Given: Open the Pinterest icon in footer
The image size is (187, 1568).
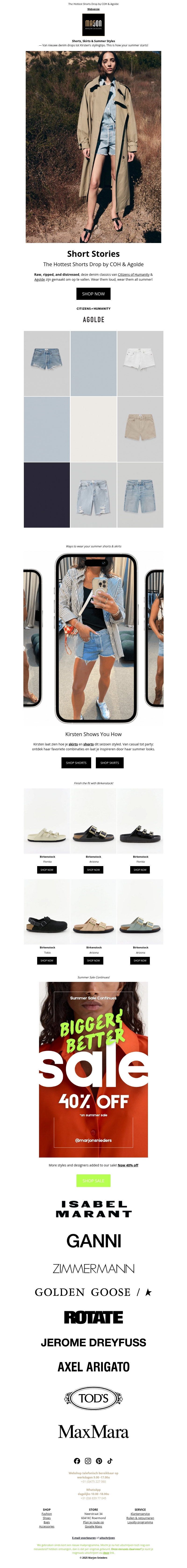Looking at the screenshot, I should pyautogui.click(x=99, y=1461).
